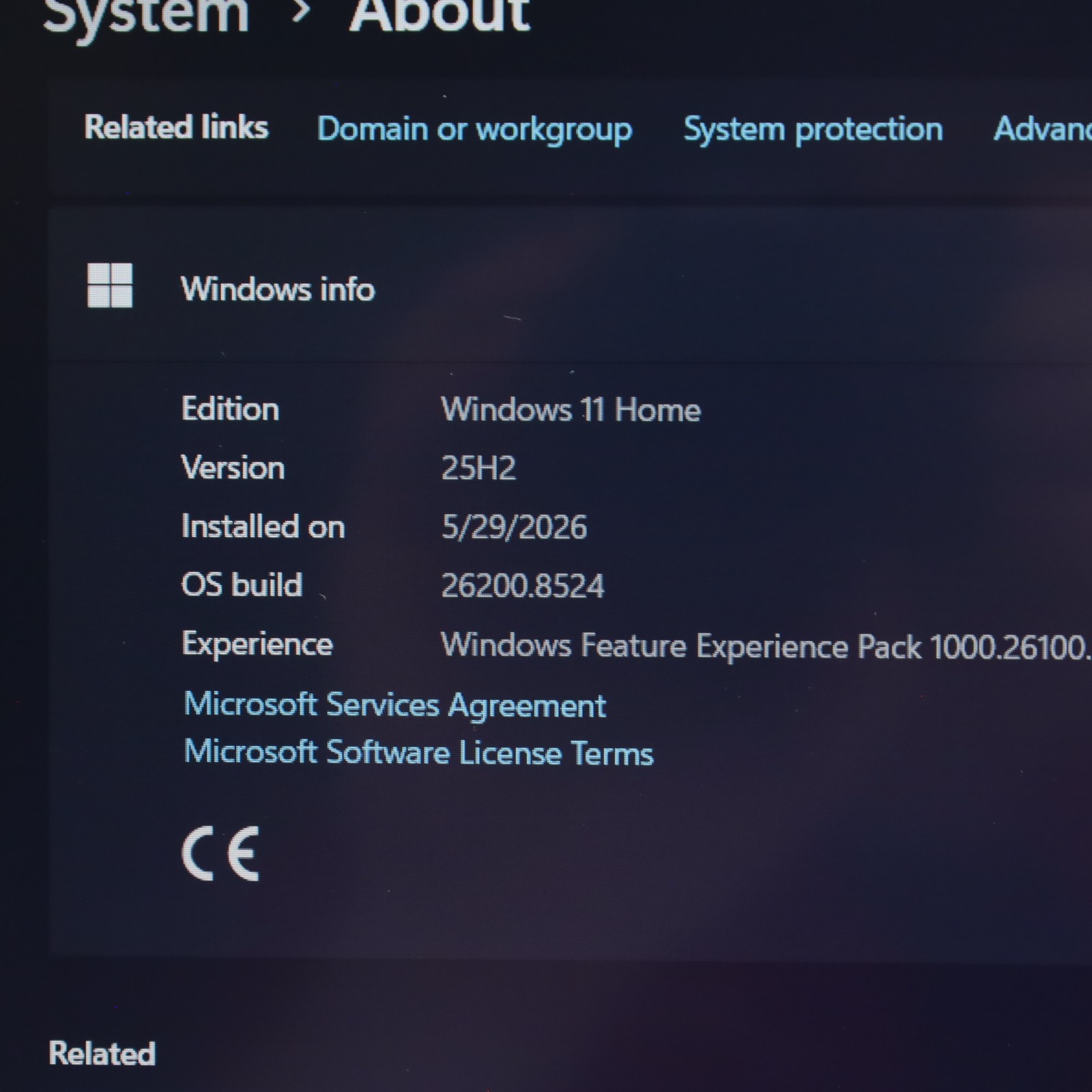Click the Related section heading
Image resolution: width=1092 pixels, height=1092 pixels.
tap(102, 1053)
